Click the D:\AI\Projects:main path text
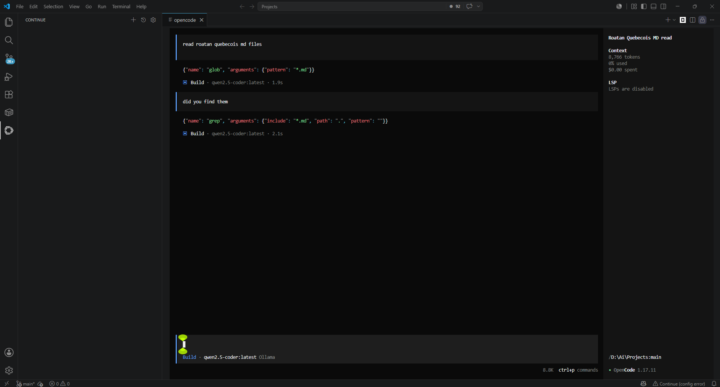 click(x=635, y=357)
